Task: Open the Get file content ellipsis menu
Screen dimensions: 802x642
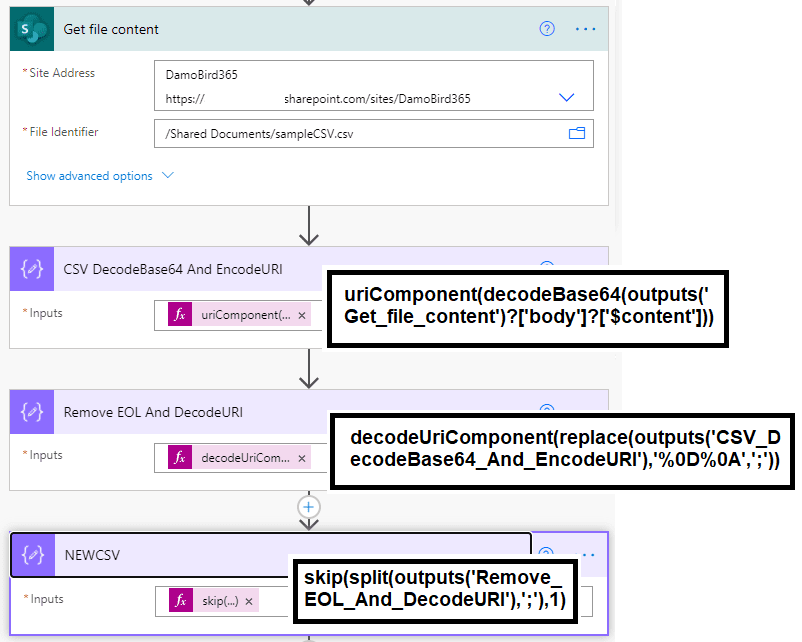Action: point(585,29)
